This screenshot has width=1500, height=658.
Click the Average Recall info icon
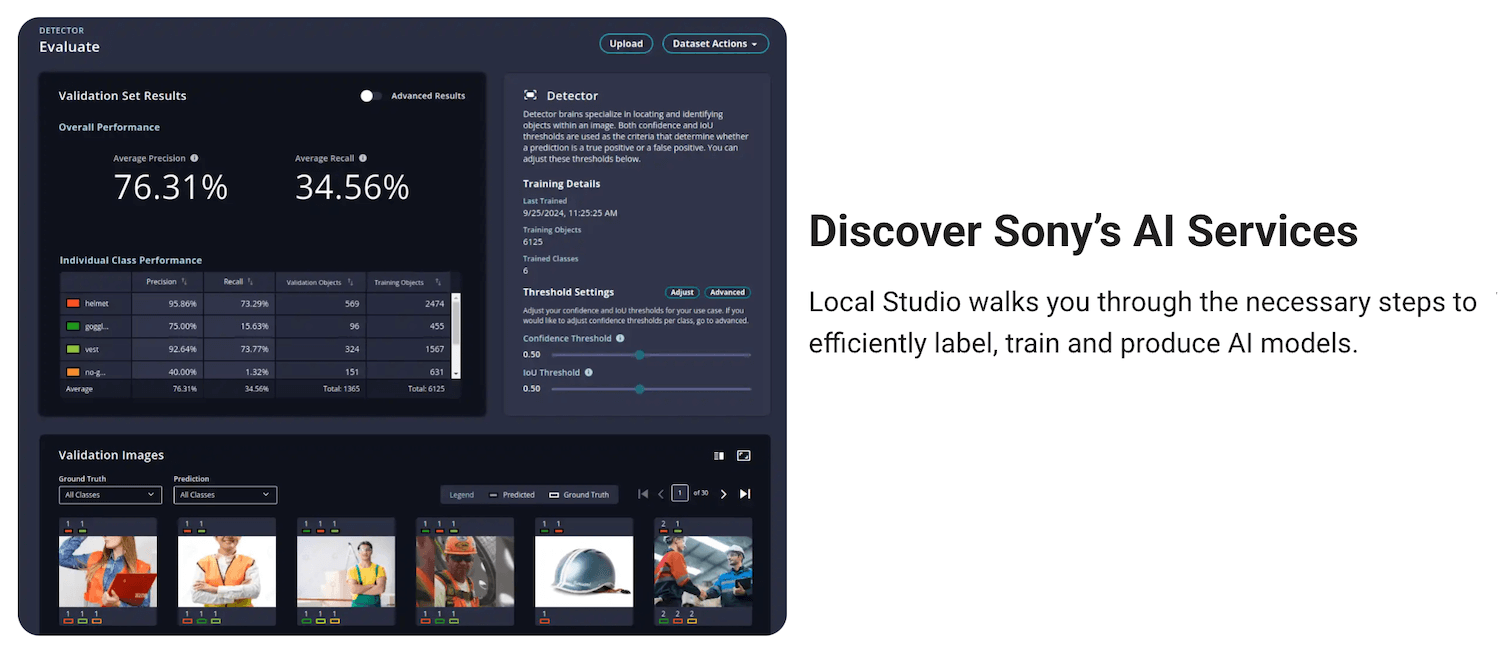click(363, 158)
